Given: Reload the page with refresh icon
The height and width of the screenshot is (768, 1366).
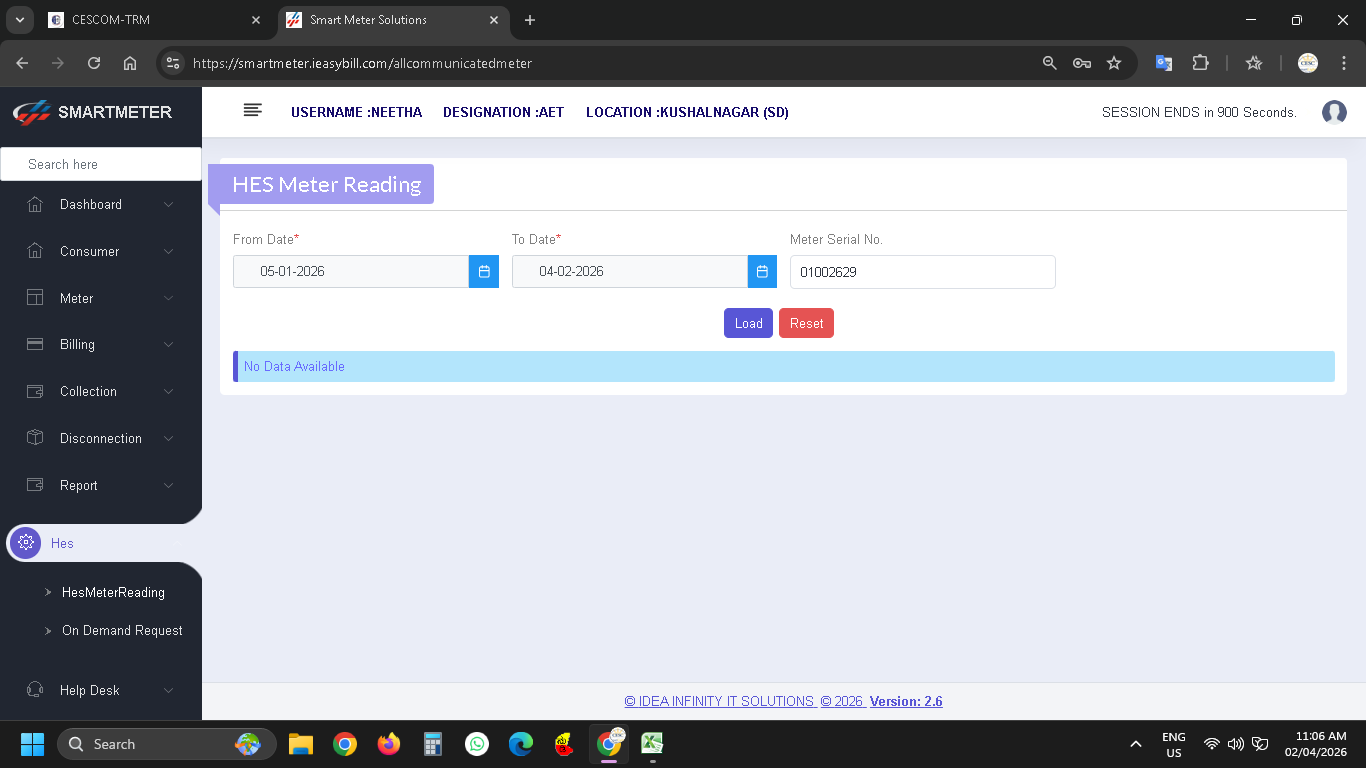Looking at the screenshot, I should click(x=94, y=63).
